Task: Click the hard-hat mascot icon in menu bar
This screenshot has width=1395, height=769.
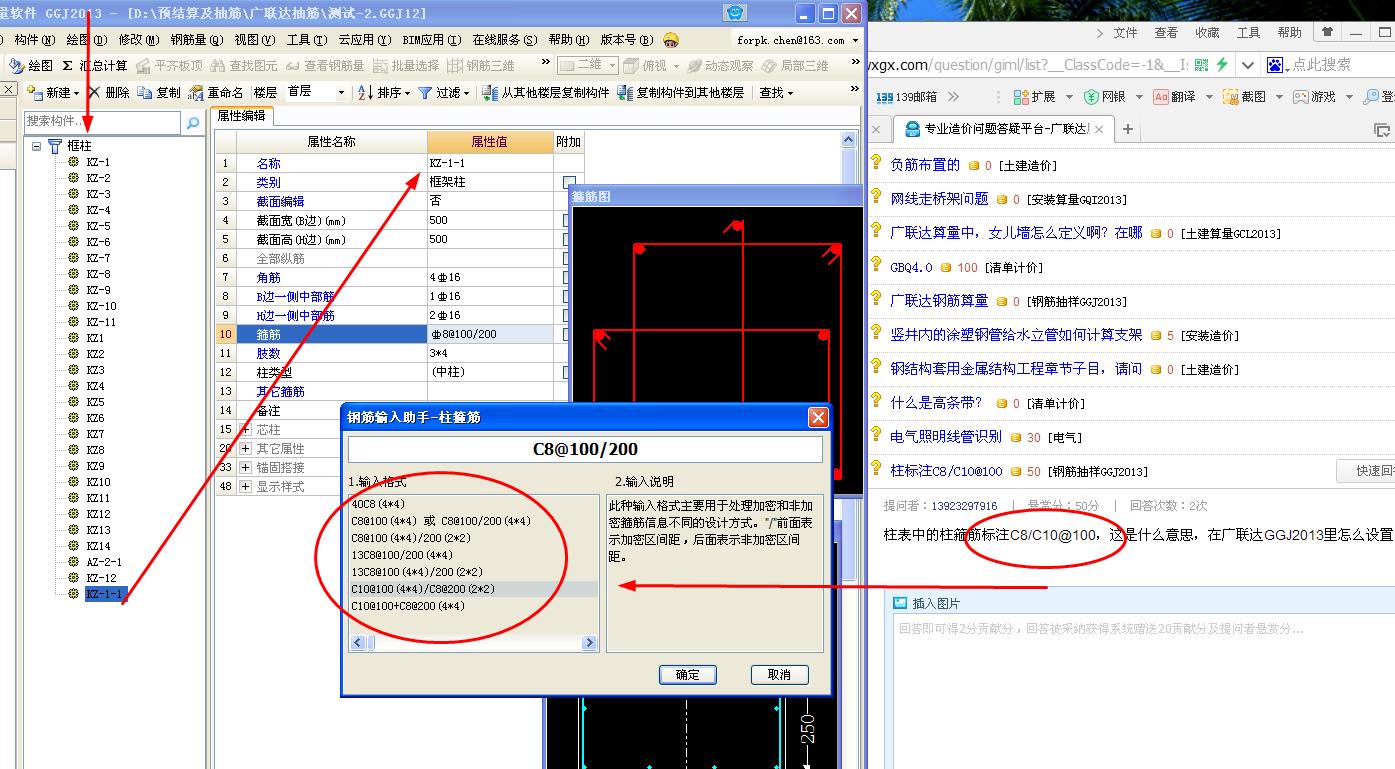Action: (x=671, y=40)
